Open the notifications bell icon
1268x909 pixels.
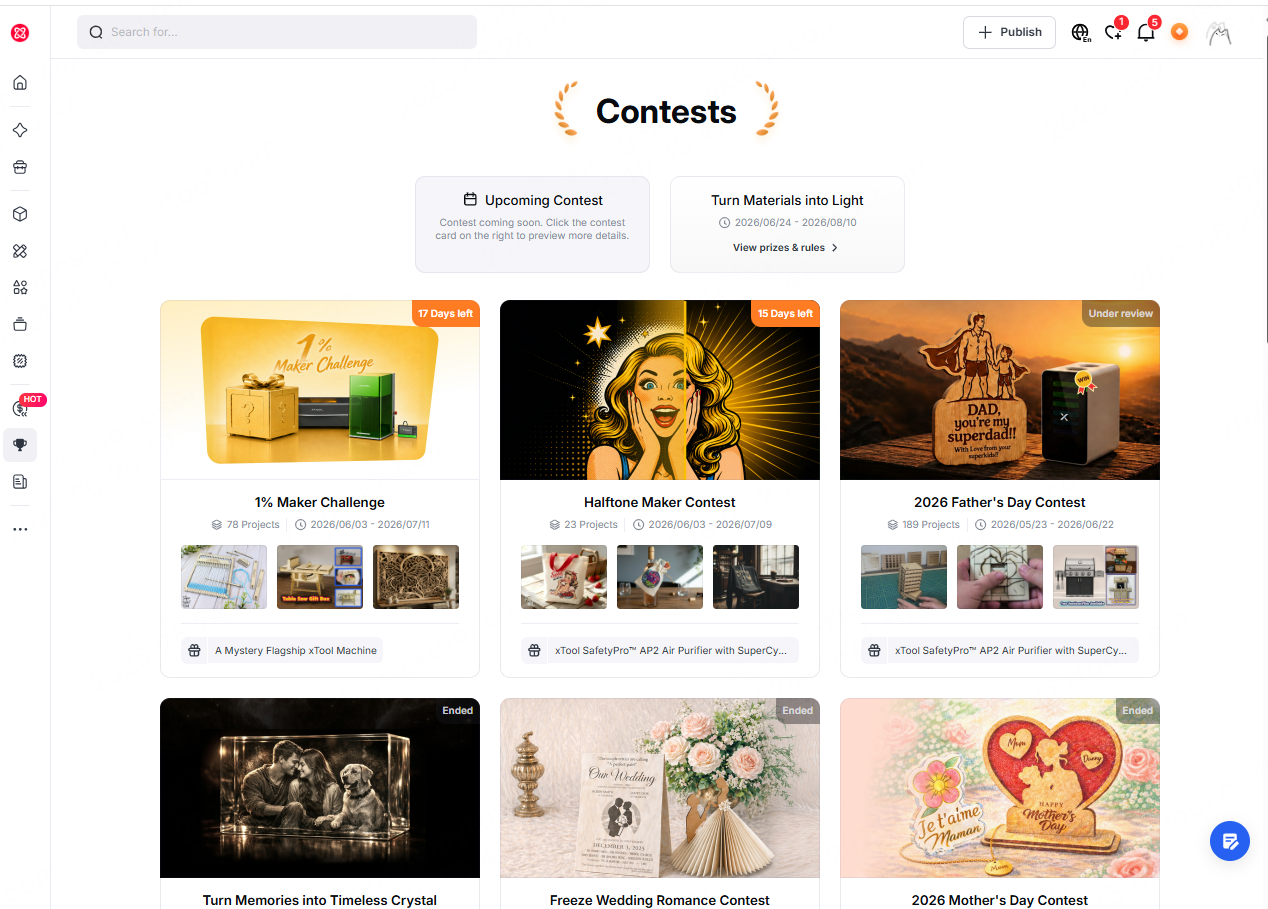tap(1146, 32)
